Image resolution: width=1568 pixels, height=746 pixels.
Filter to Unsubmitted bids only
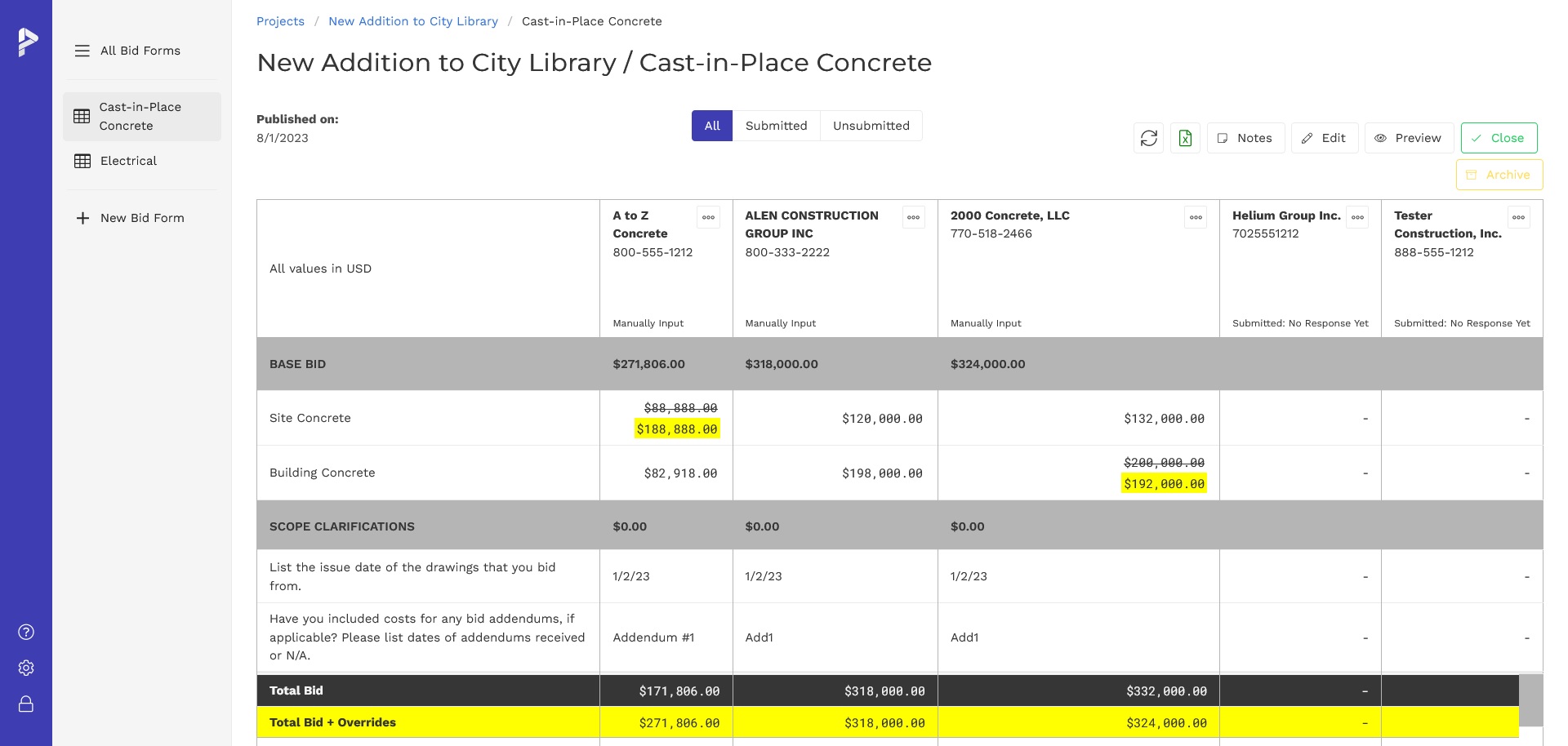[871, 126]
